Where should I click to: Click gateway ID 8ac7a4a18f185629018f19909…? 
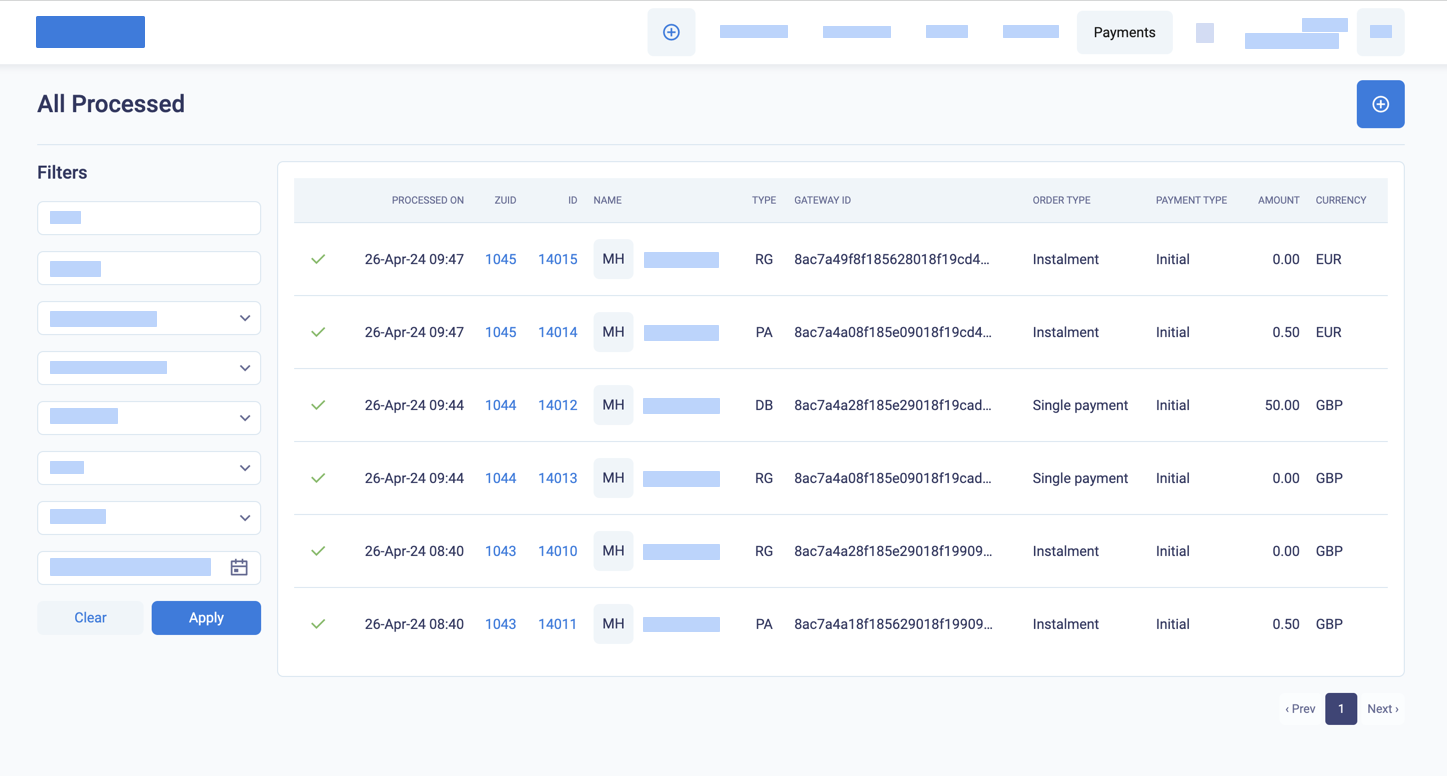point(893,624)
